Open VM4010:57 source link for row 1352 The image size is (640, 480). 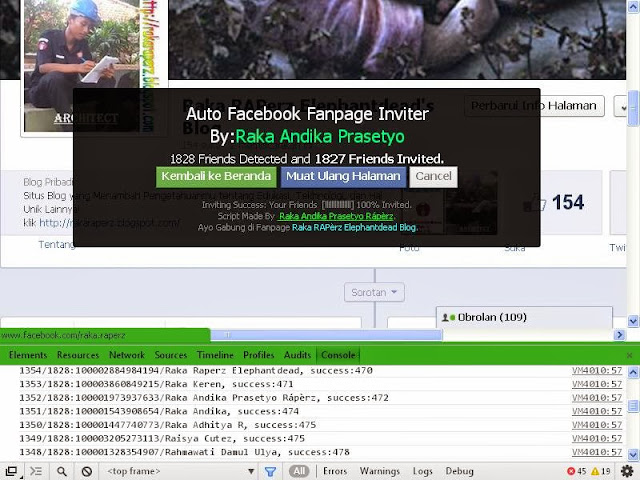click(x=597, y=398)
